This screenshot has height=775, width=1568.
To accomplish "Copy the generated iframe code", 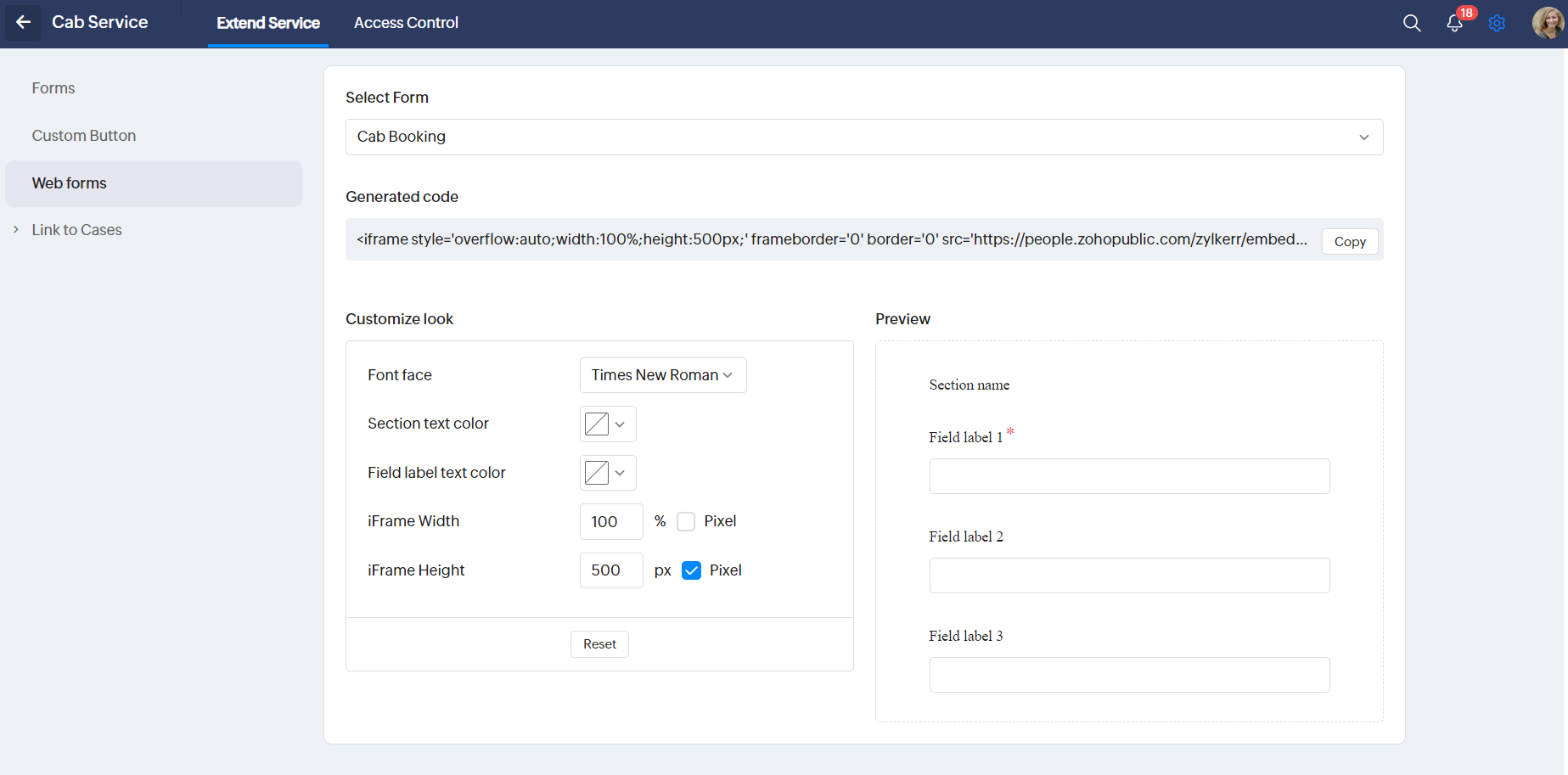I will coord(1349,242).
